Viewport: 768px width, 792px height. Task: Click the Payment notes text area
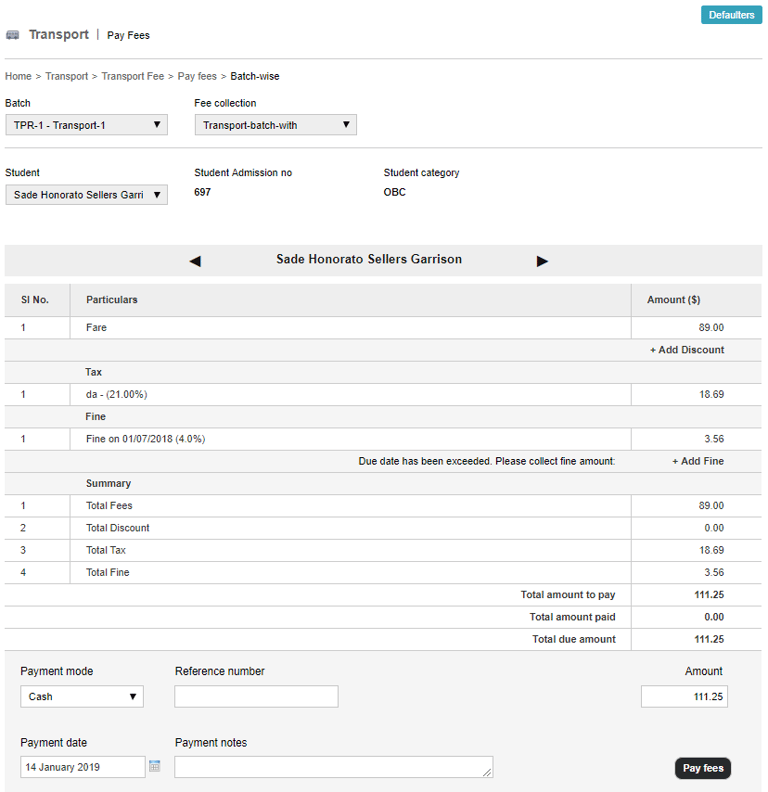click(x=333, y=767)
